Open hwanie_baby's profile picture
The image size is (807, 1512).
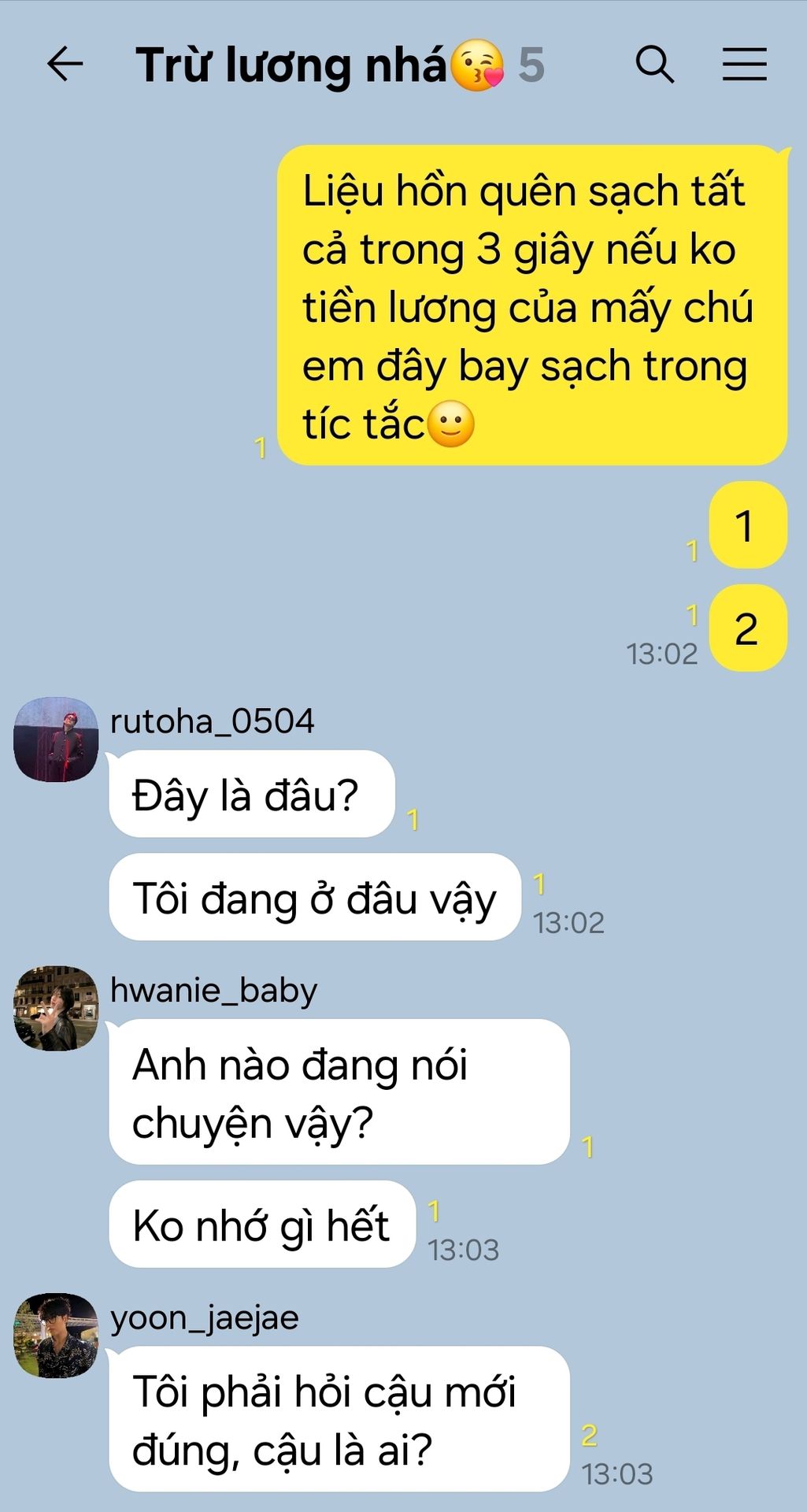(x=56, y=1008)
